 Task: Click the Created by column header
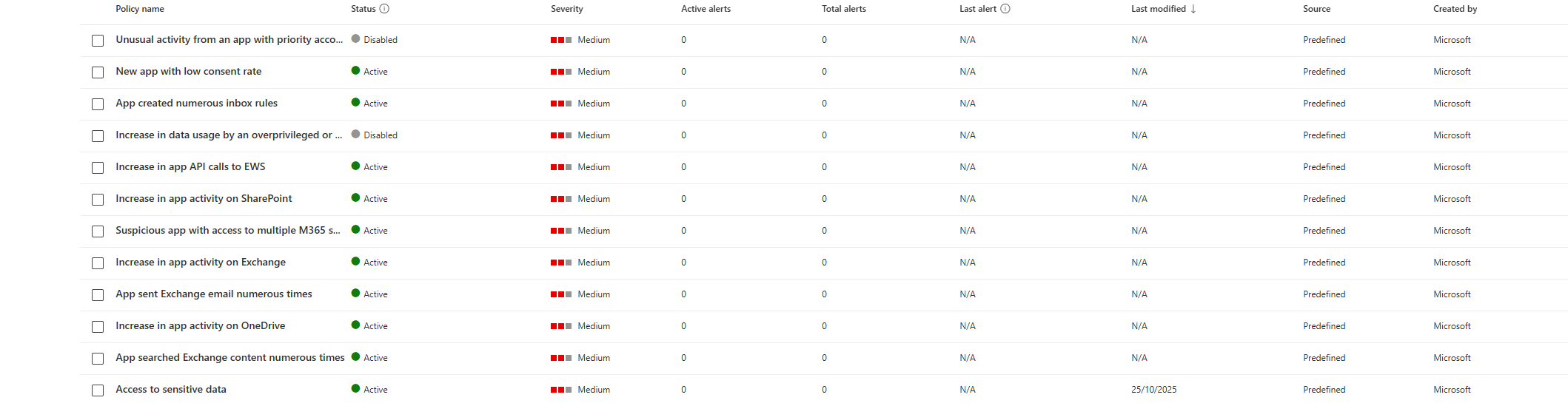coord(1455,9)
